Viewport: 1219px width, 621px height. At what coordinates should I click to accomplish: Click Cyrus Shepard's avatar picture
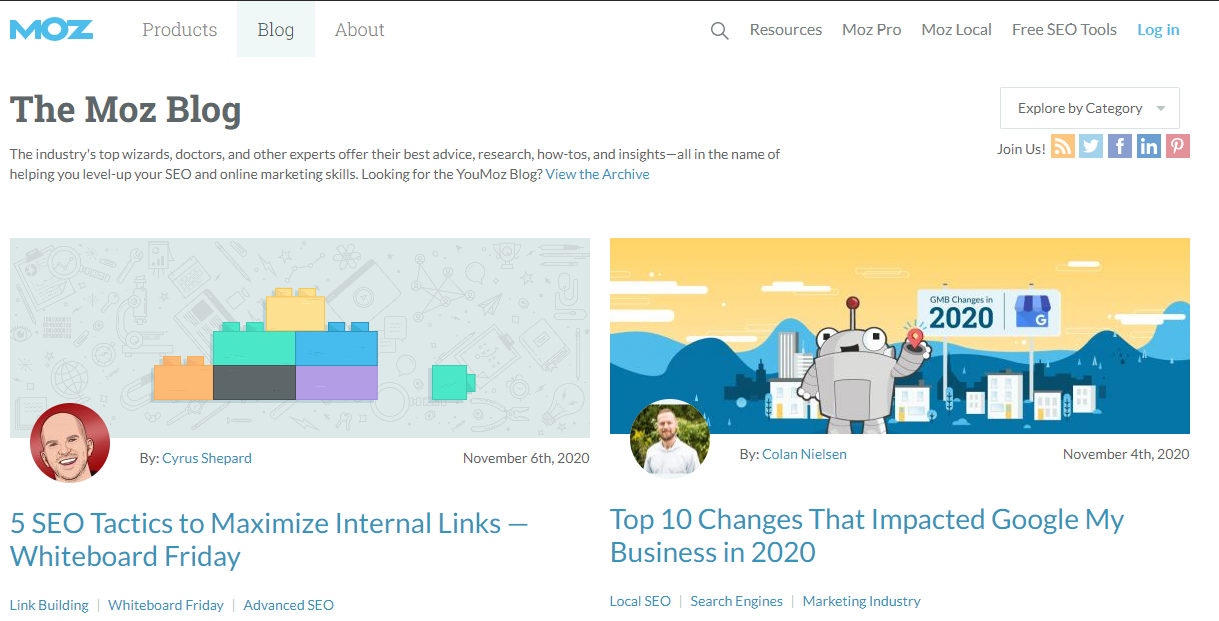[70, 444]
